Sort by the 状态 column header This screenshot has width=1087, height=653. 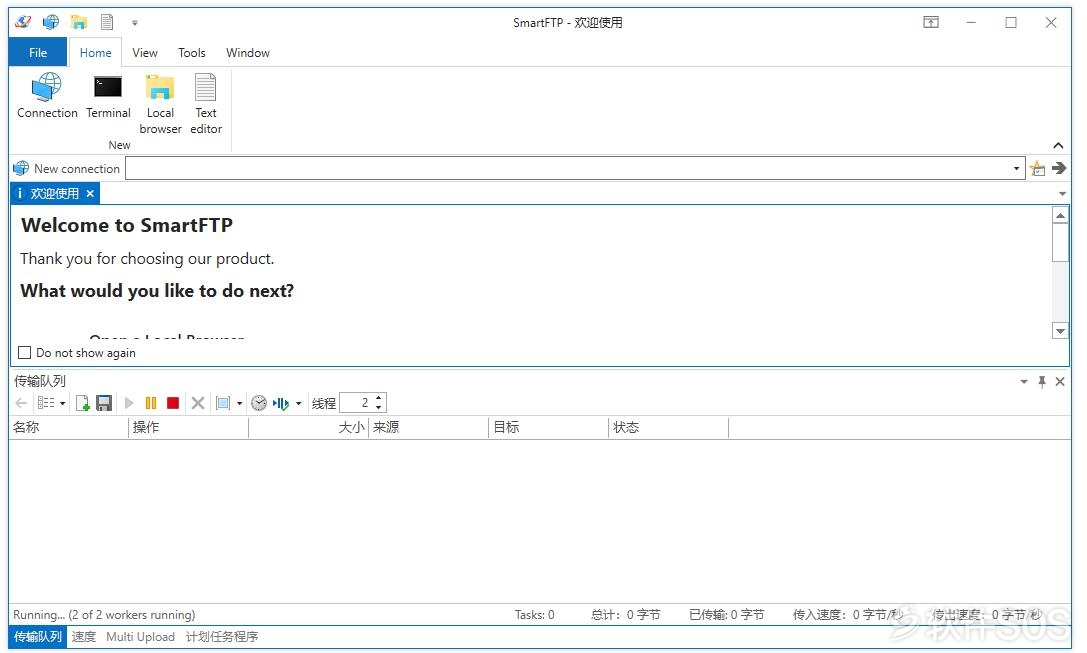point(669,427)
